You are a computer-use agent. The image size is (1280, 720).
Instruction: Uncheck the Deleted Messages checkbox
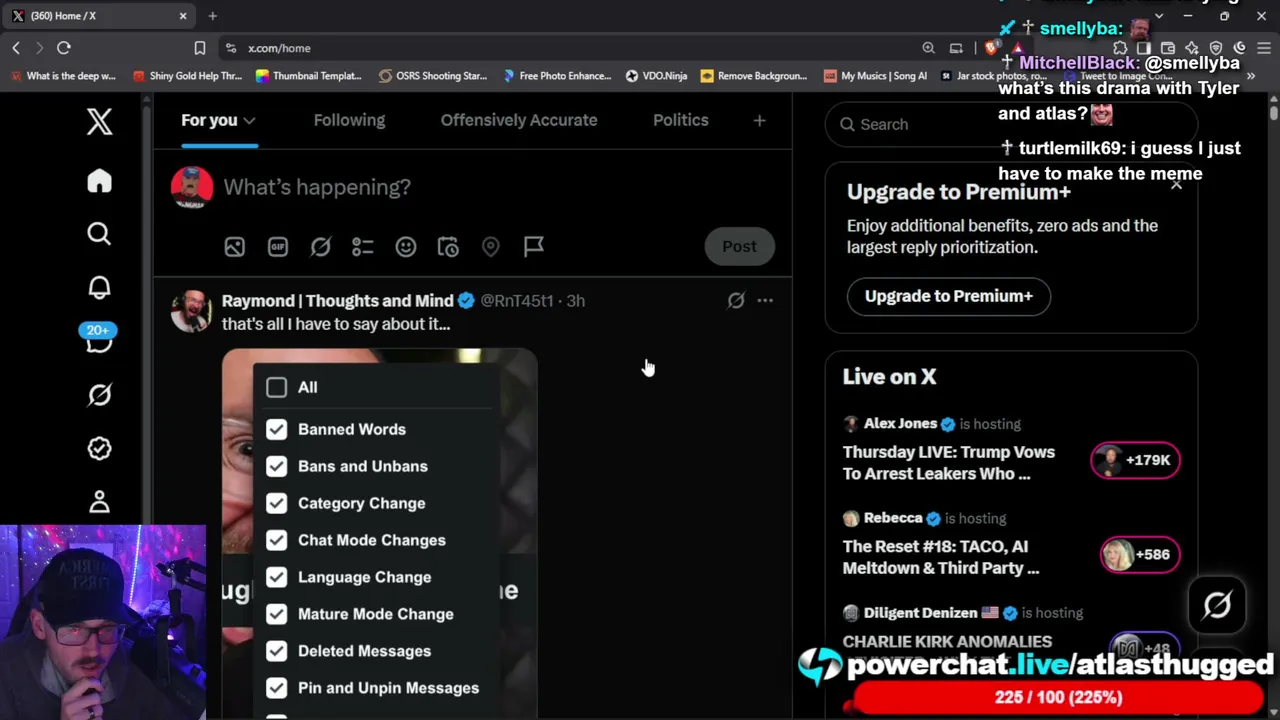[x=276, y=651]
